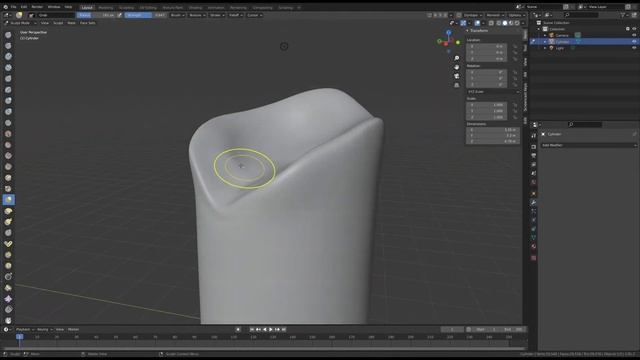Toggle Collection visibility eye icon
This screenshot has height=360, width=640.
point(634,29)
